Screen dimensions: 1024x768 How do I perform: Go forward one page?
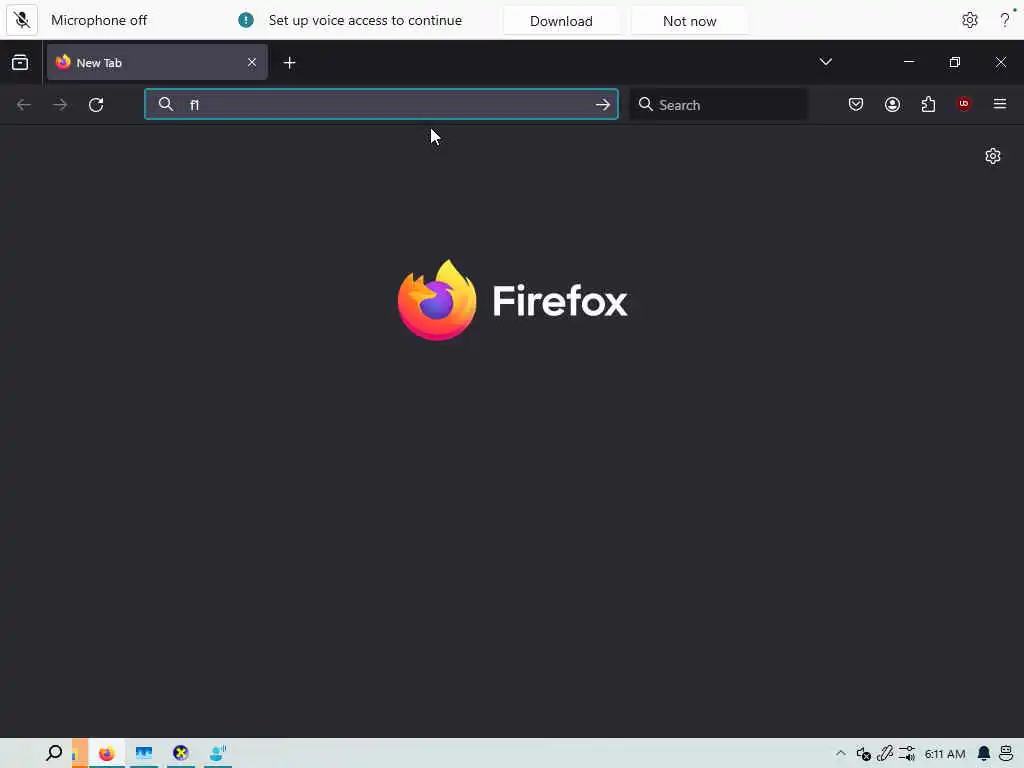60,104
